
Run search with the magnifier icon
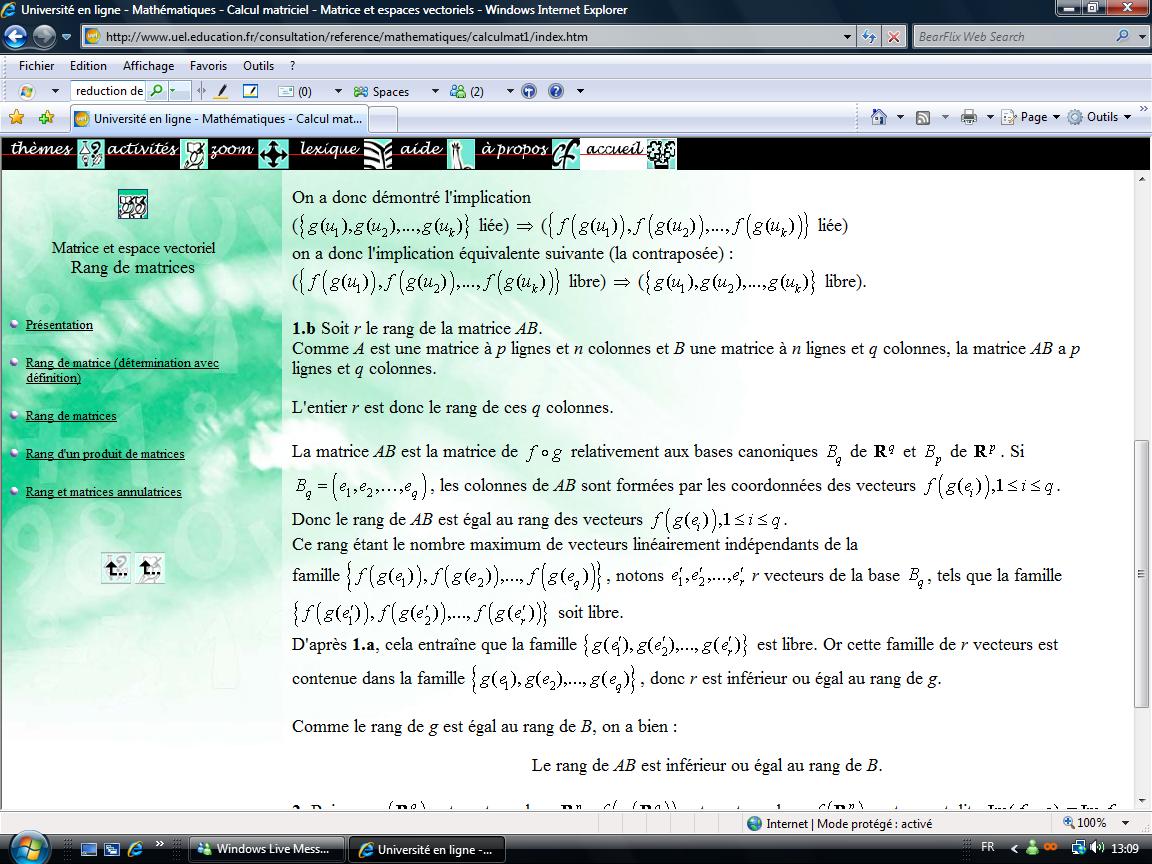click(x=1122, y=36)
